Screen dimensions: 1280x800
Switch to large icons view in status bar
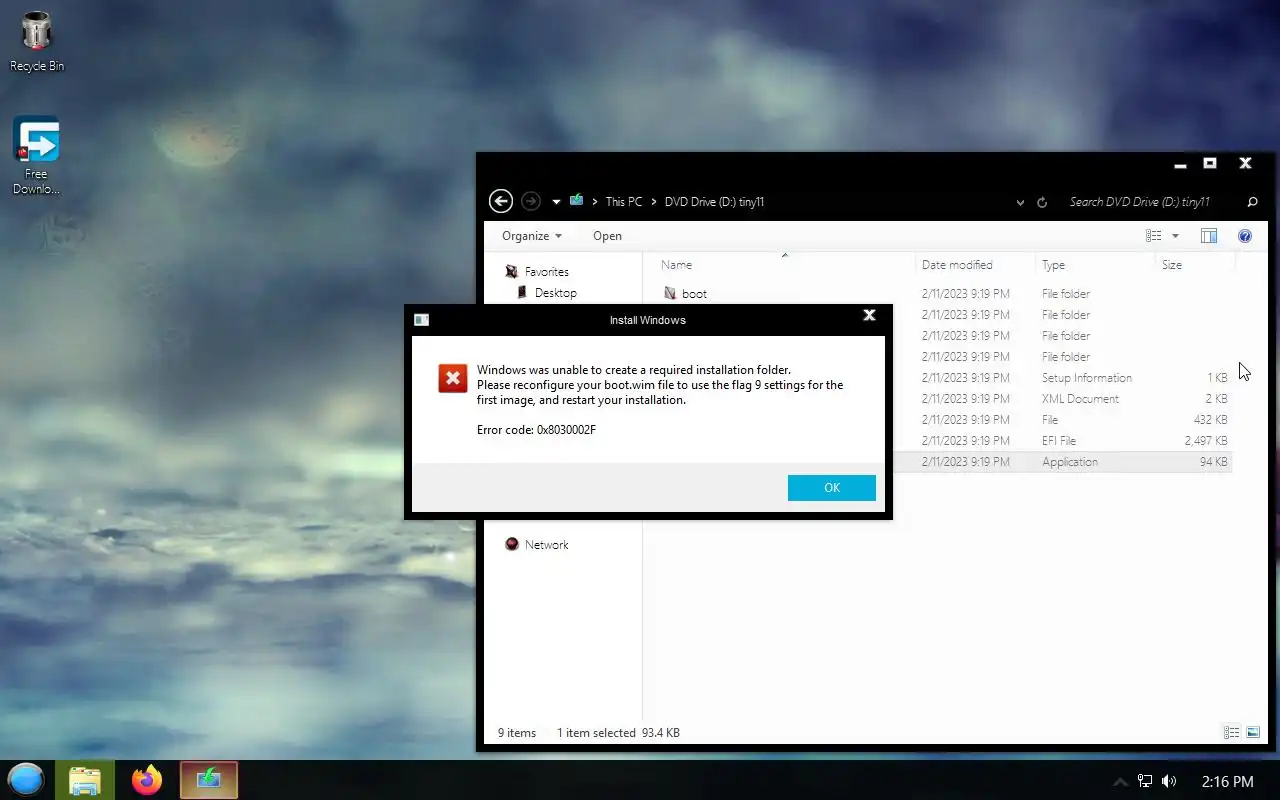point(1253,733)
